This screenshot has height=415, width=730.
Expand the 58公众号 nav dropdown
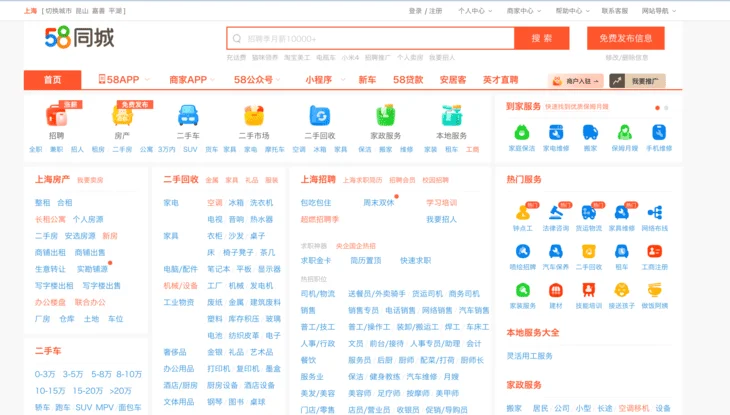[x=257, y=80]
